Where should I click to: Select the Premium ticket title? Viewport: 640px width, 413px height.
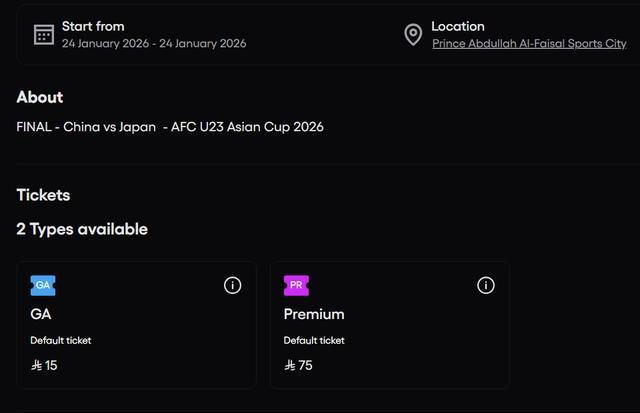click(314, 314)
